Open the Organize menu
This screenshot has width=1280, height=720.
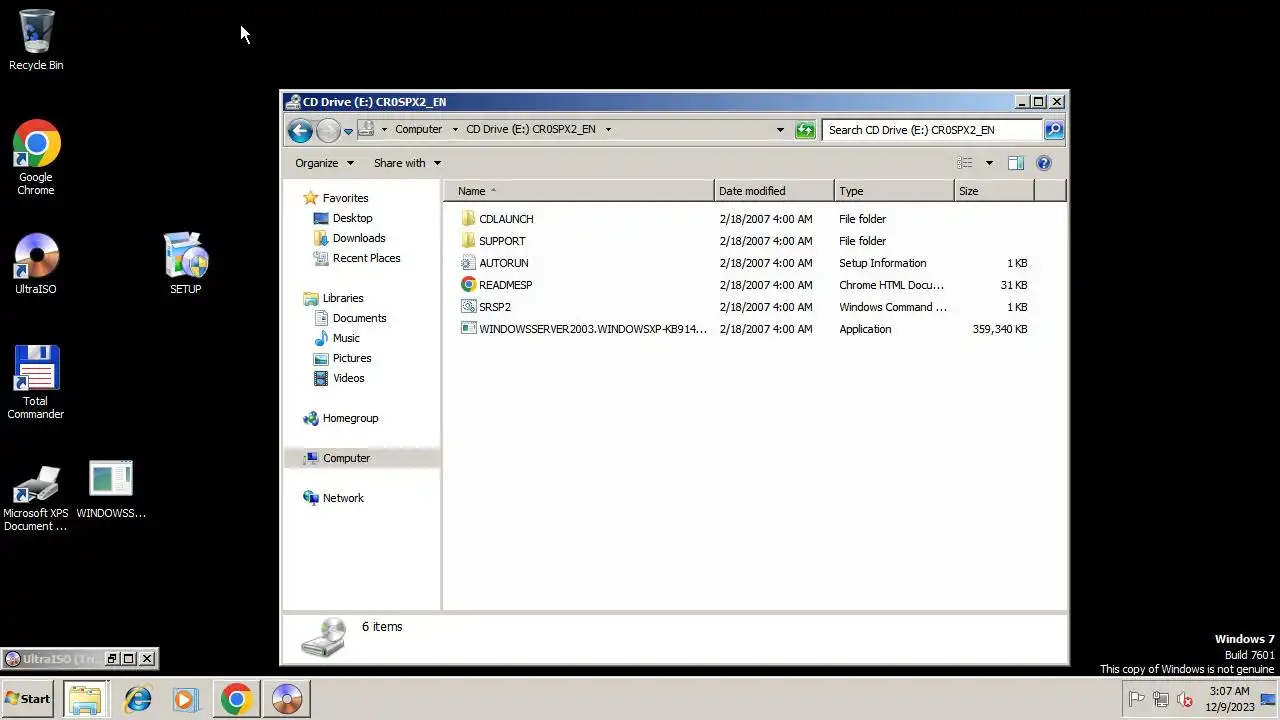point(324,163)
